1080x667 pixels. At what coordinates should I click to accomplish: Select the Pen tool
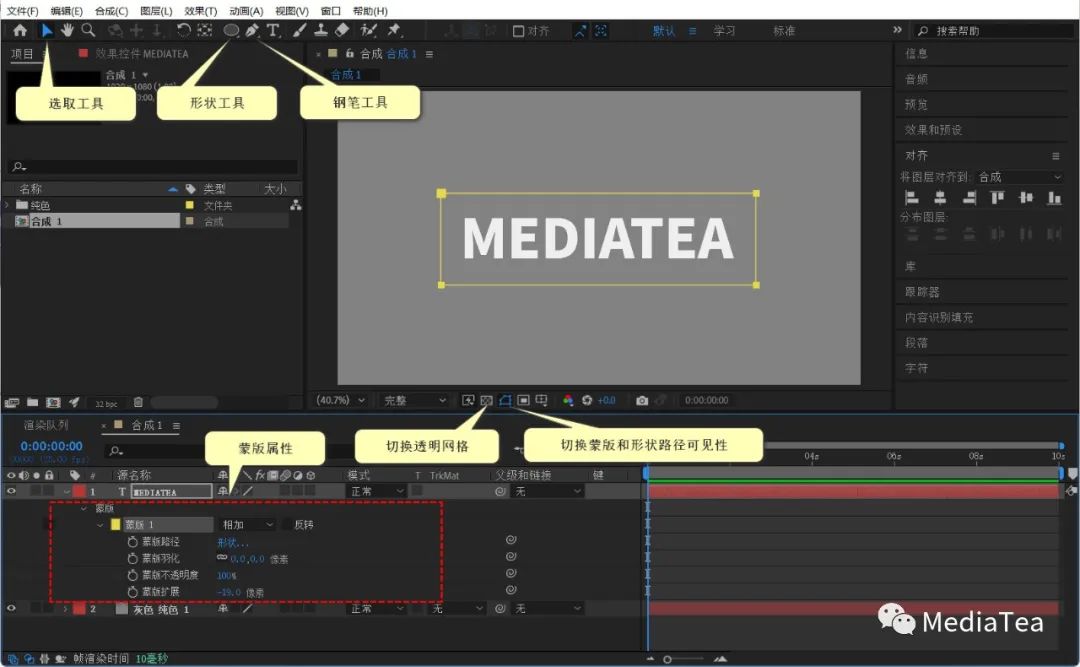coord(252,30)
